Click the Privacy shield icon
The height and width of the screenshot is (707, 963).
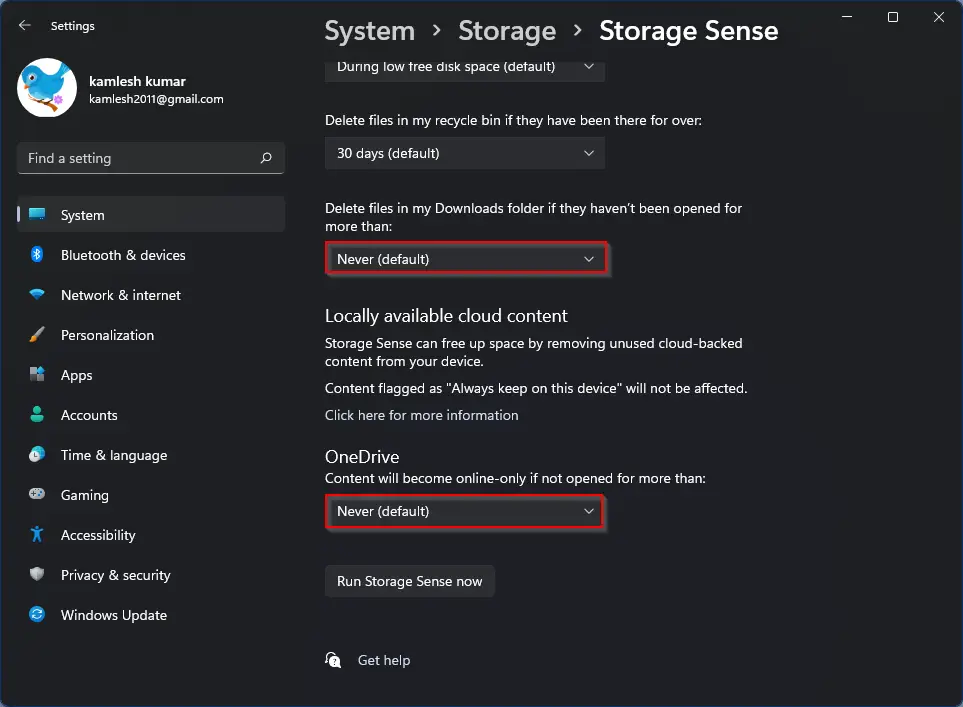[x=37, y=574]
